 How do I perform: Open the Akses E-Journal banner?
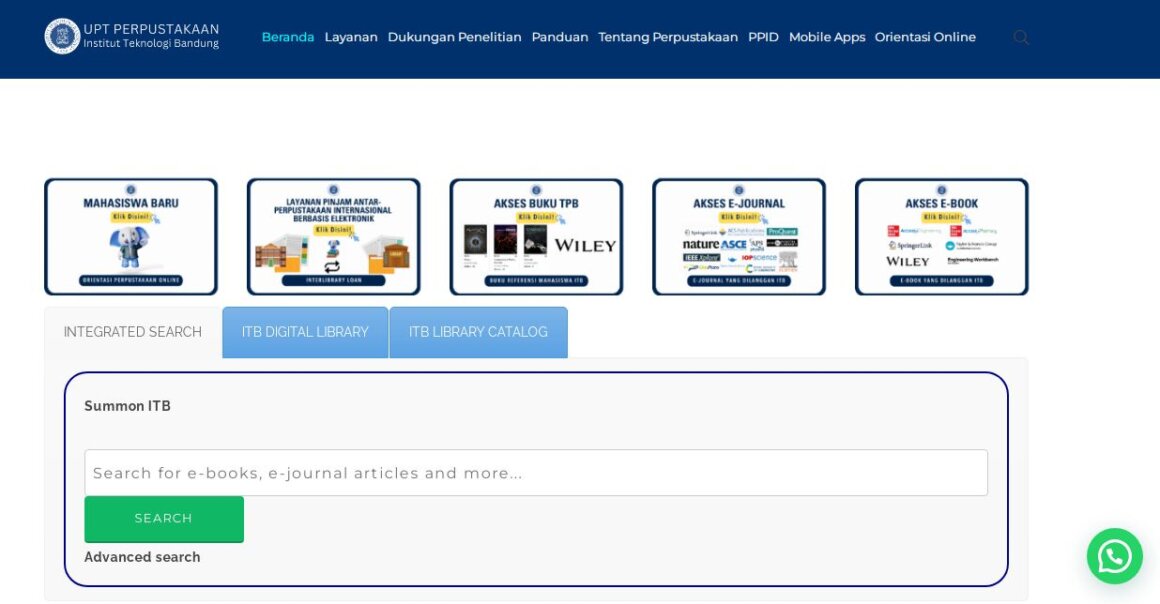point(738,237)
